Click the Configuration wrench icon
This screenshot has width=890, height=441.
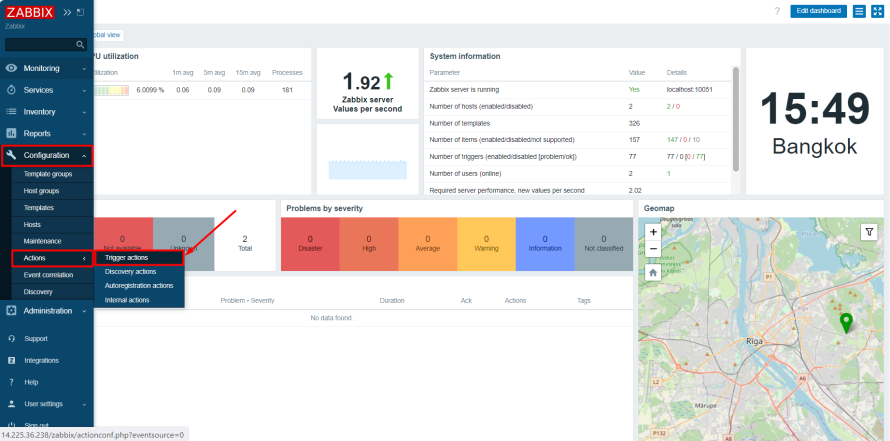point(11,155)
